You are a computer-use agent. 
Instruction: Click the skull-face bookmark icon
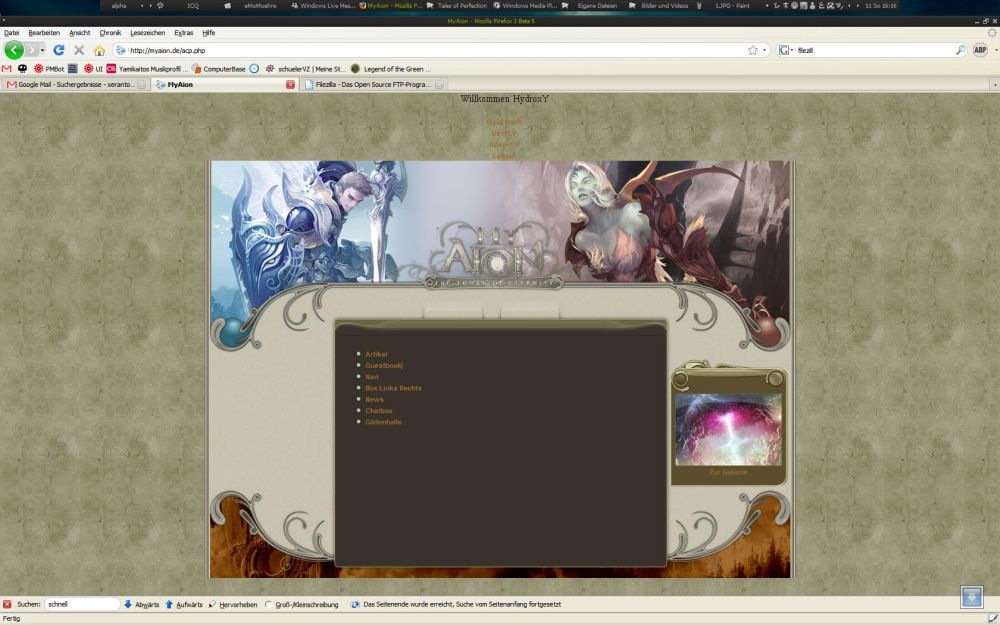(22, 68)
